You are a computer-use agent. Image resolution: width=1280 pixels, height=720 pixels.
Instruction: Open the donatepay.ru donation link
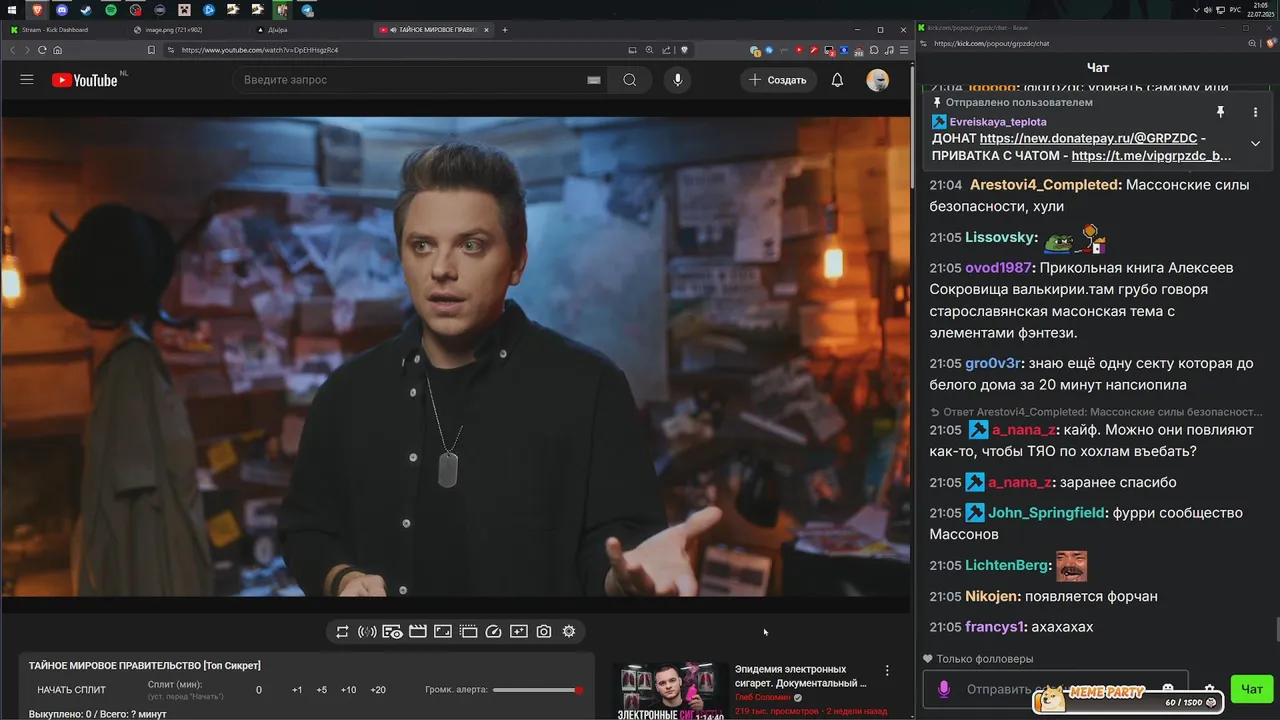click(x=1088, y=139)
